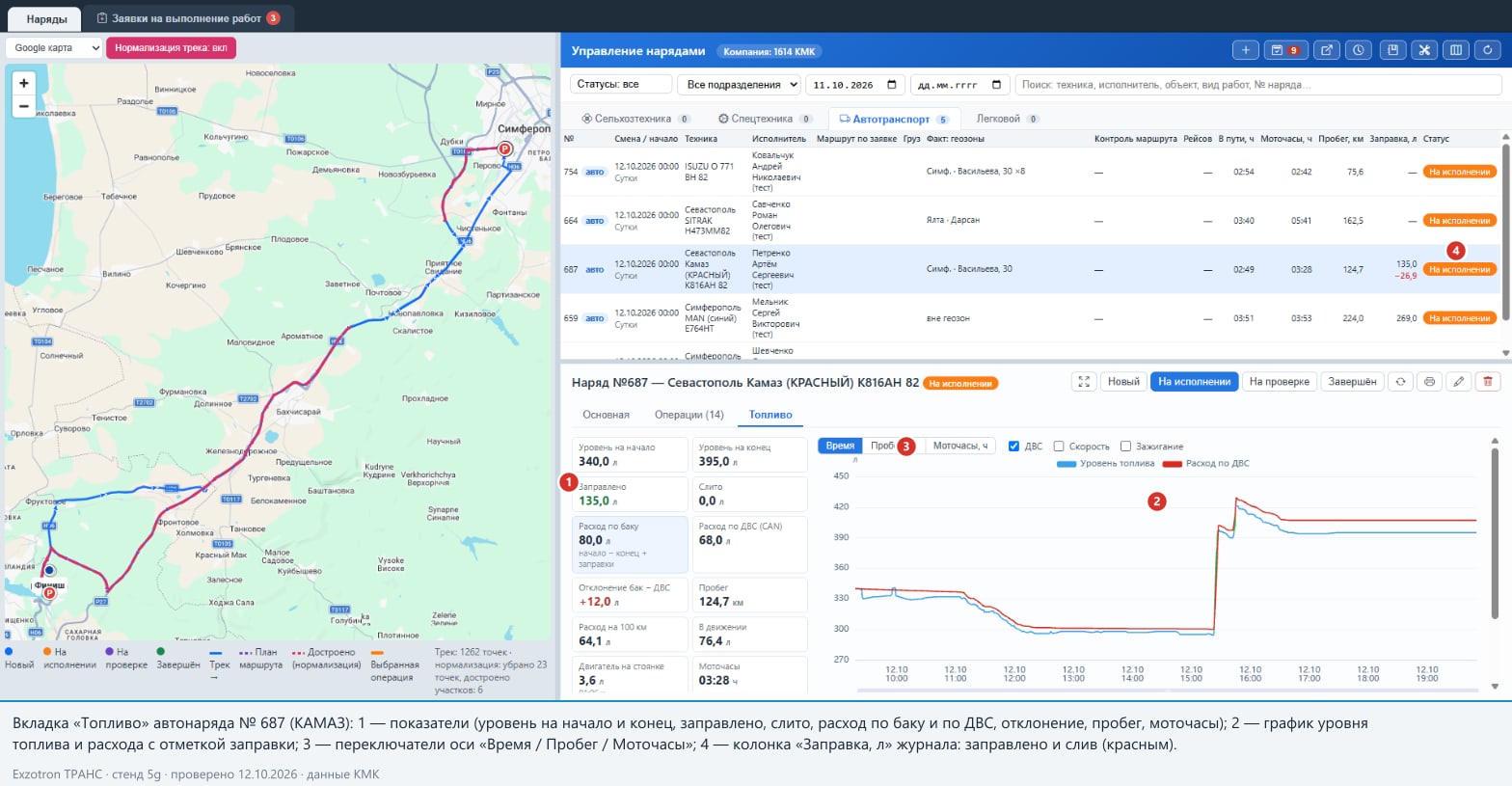Uncheck the ДВС checkbox
The width and height of the screenshot is (1512, 786).
1013,447
